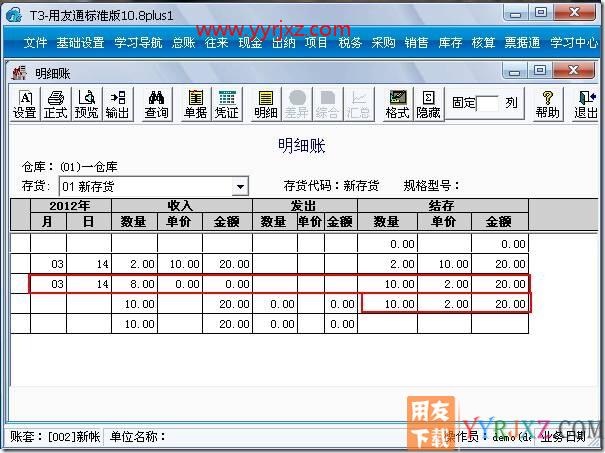The image size is (605, 453).
Task: Open the 文件 menu
Action: point(35,42)
